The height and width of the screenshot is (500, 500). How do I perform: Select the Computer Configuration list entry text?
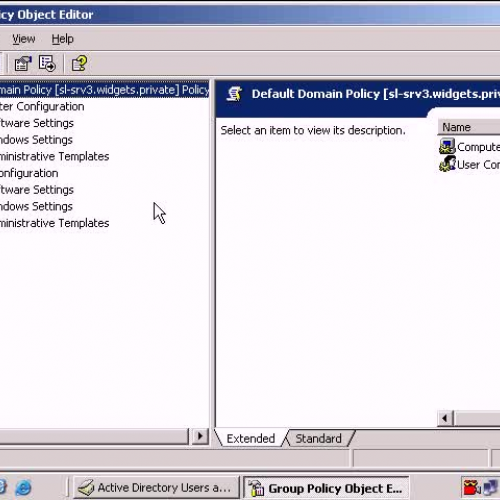(479, 147)
